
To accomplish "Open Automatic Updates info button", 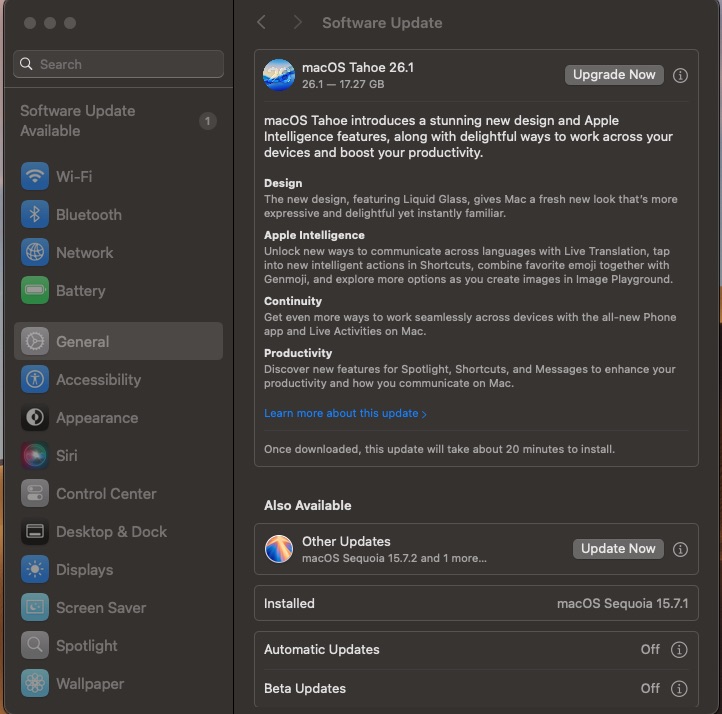I will [x=679, y=650].
